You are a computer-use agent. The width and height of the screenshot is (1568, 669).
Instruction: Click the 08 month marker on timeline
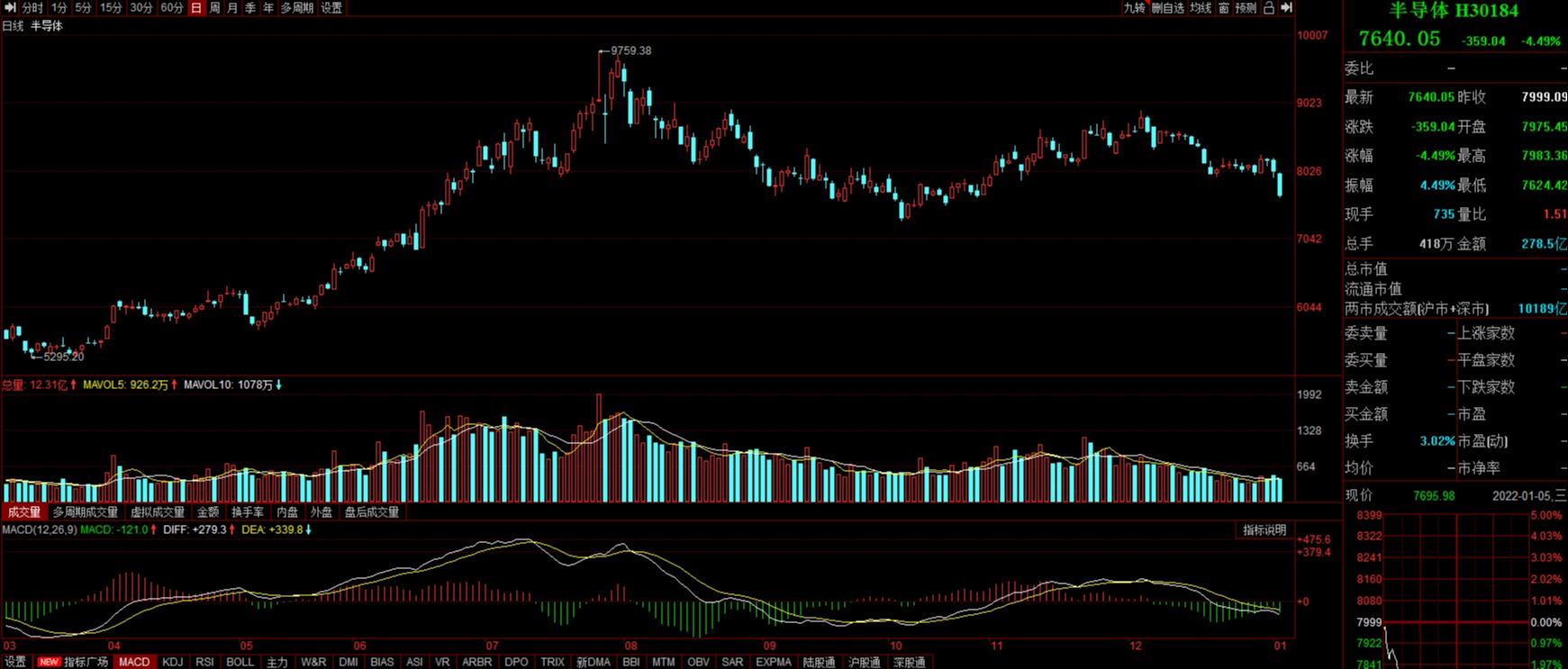click(630, 646)
